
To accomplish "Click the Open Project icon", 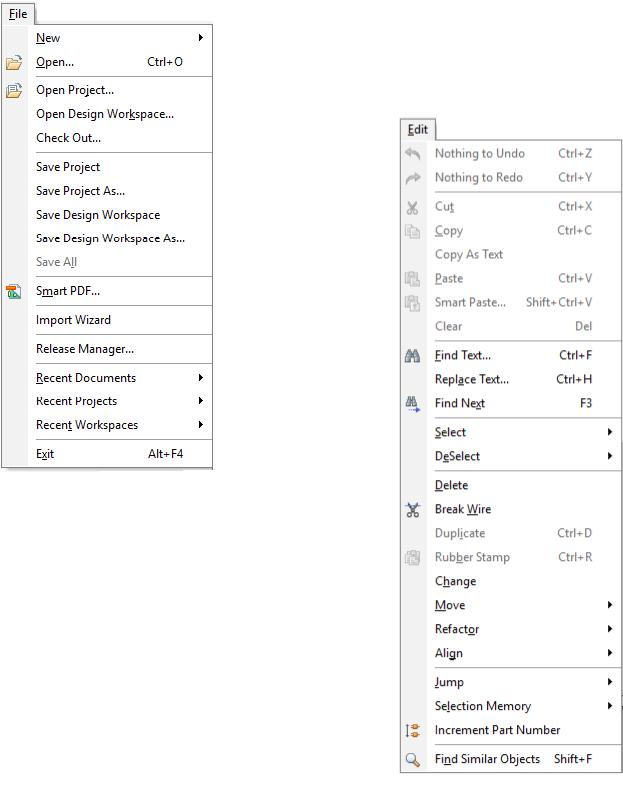I will (x=14, y=91).
